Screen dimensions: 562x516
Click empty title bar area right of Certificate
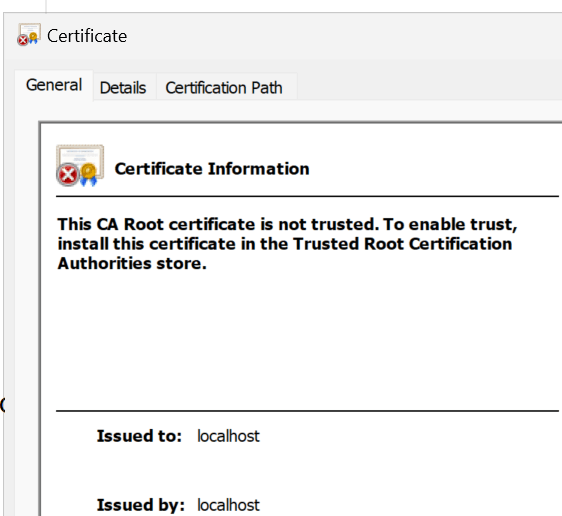click(344, 36)
